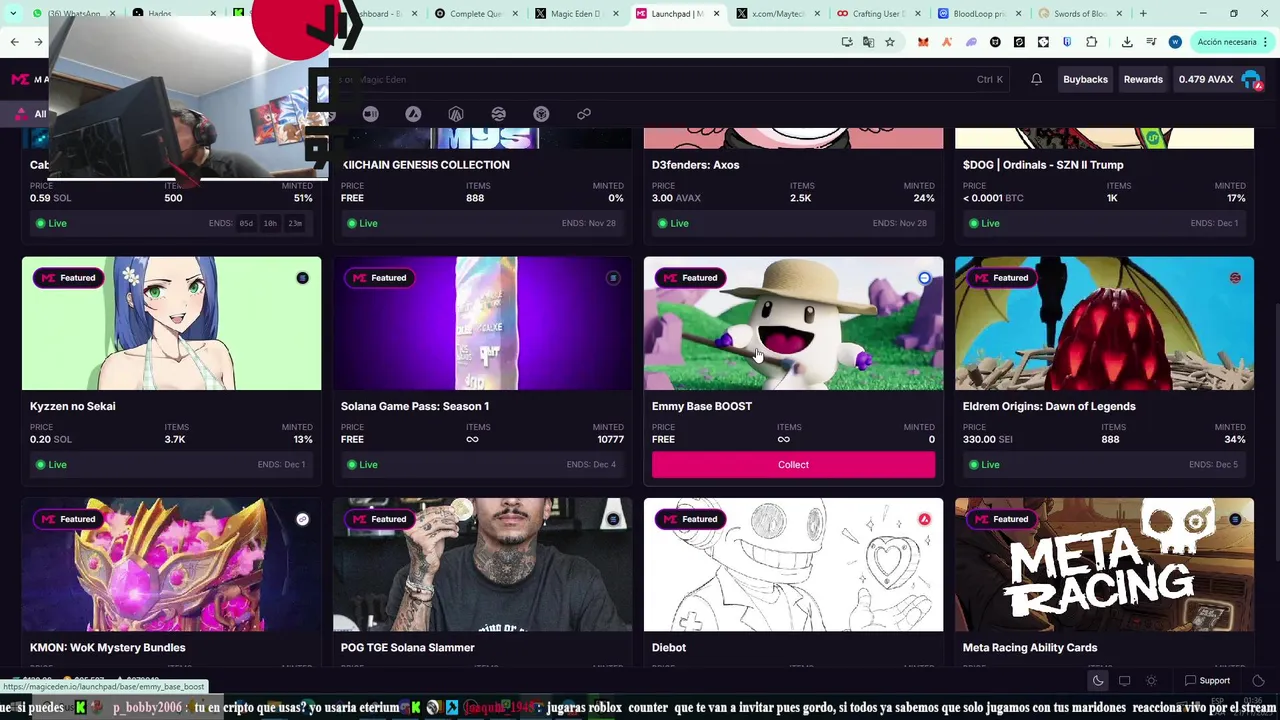Go back with the browser back arrow
This screenshot has height=720, width=1280.
coord(14,42)
